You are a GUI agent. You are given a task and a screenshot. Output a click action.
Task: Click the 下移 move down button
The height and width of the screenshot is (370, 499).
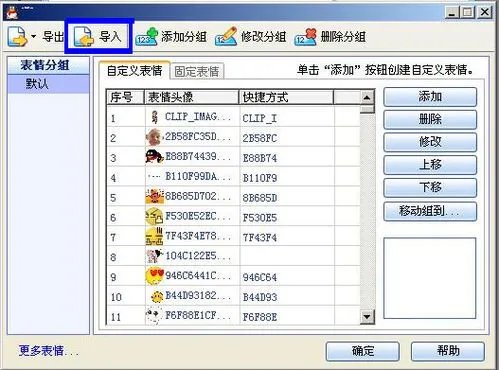(430, 187)
